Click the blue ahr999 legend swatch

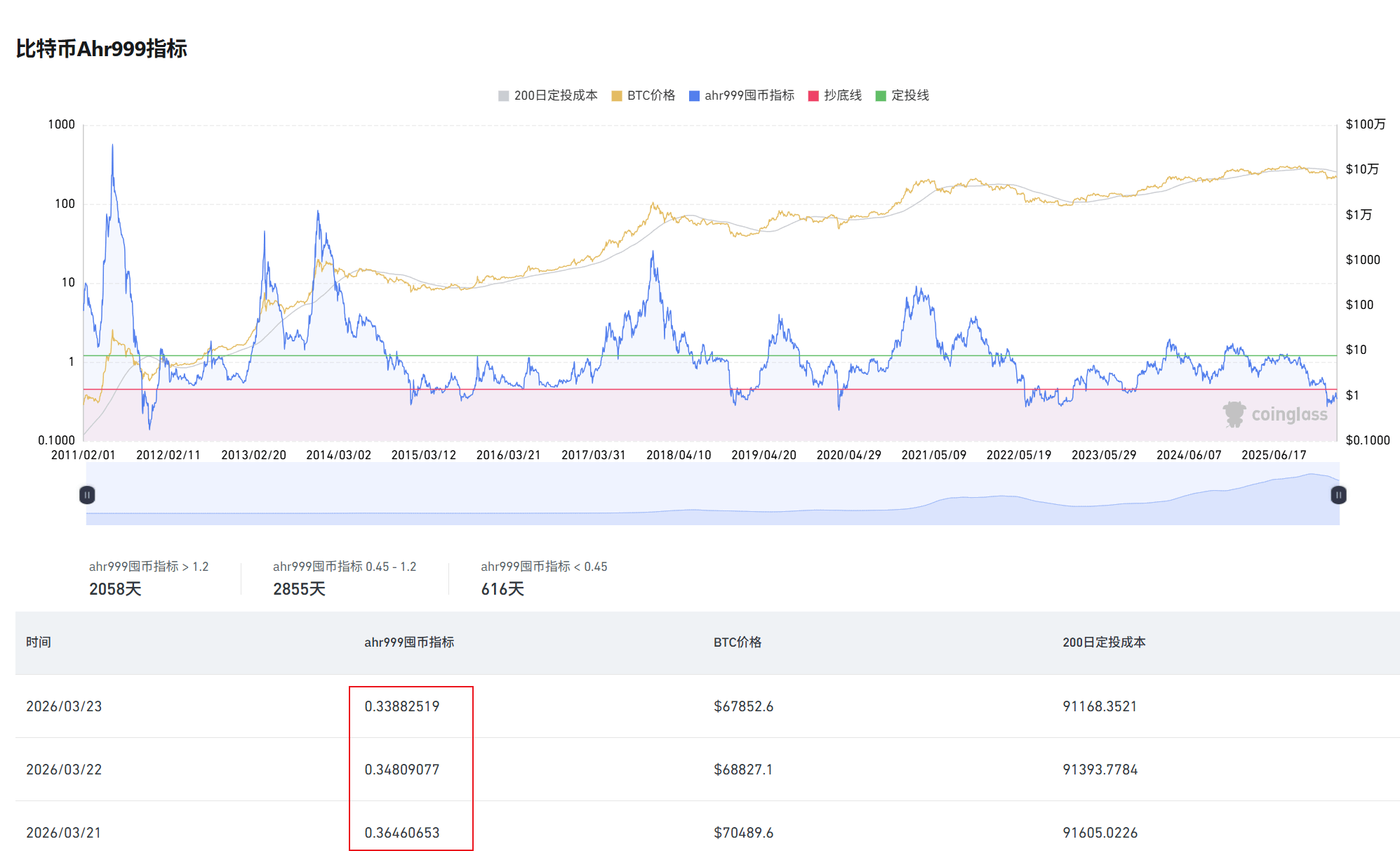[694, 96]
